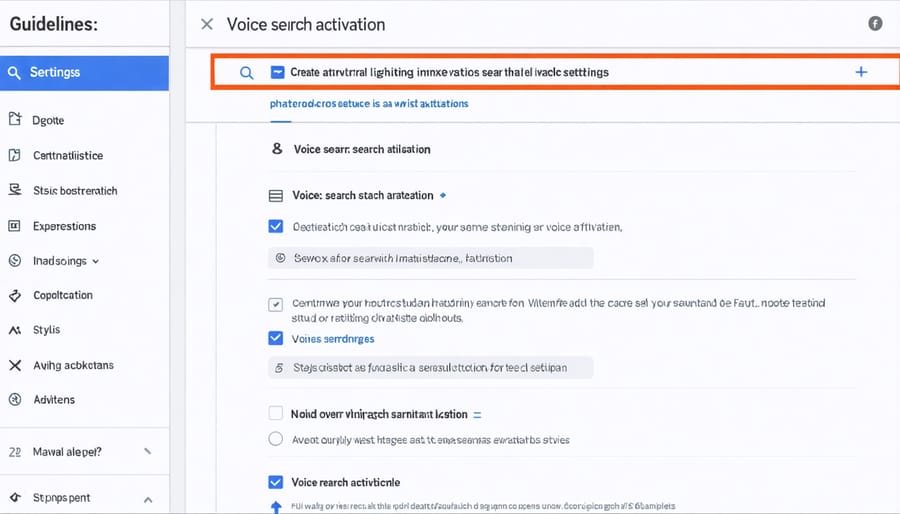Click the blue lines icon after 'sarnitant lcstion'
The image size is (900, 514).
(x=477, y=414)
